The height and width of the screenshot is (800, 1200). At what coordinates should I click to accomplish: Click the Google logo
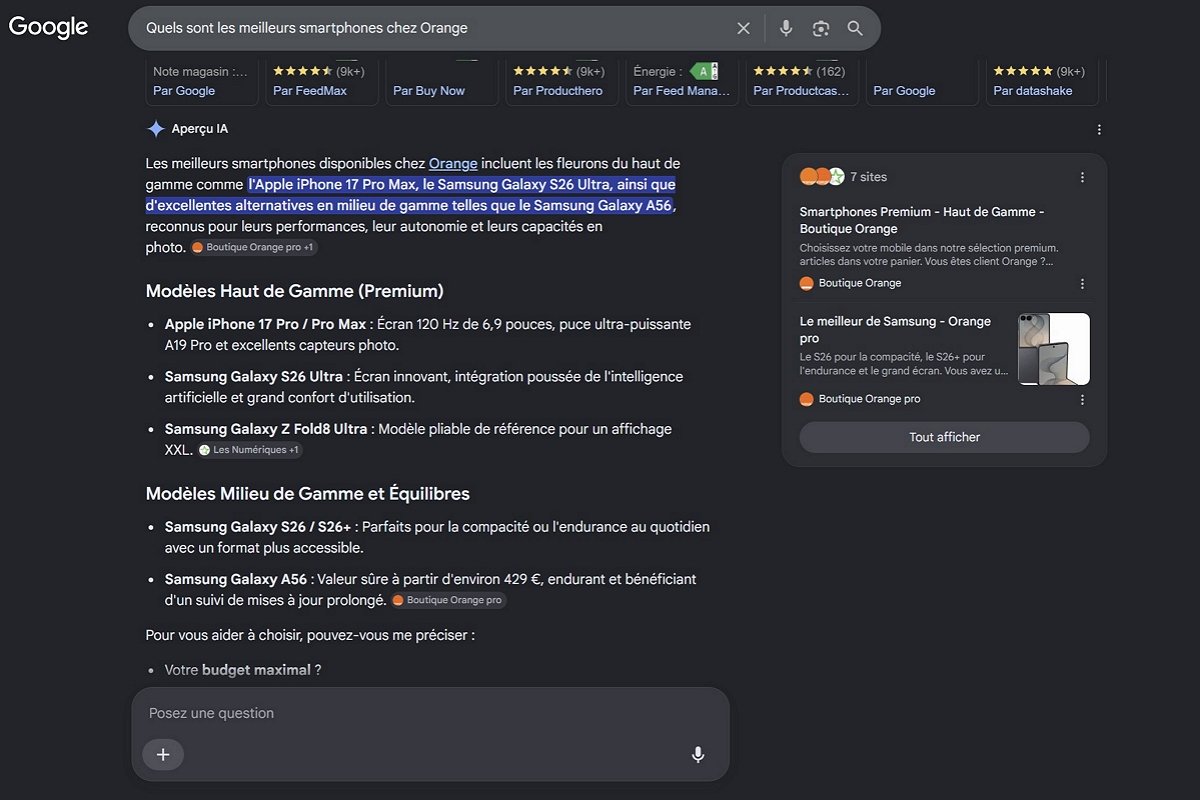click(x=48, y=27)
